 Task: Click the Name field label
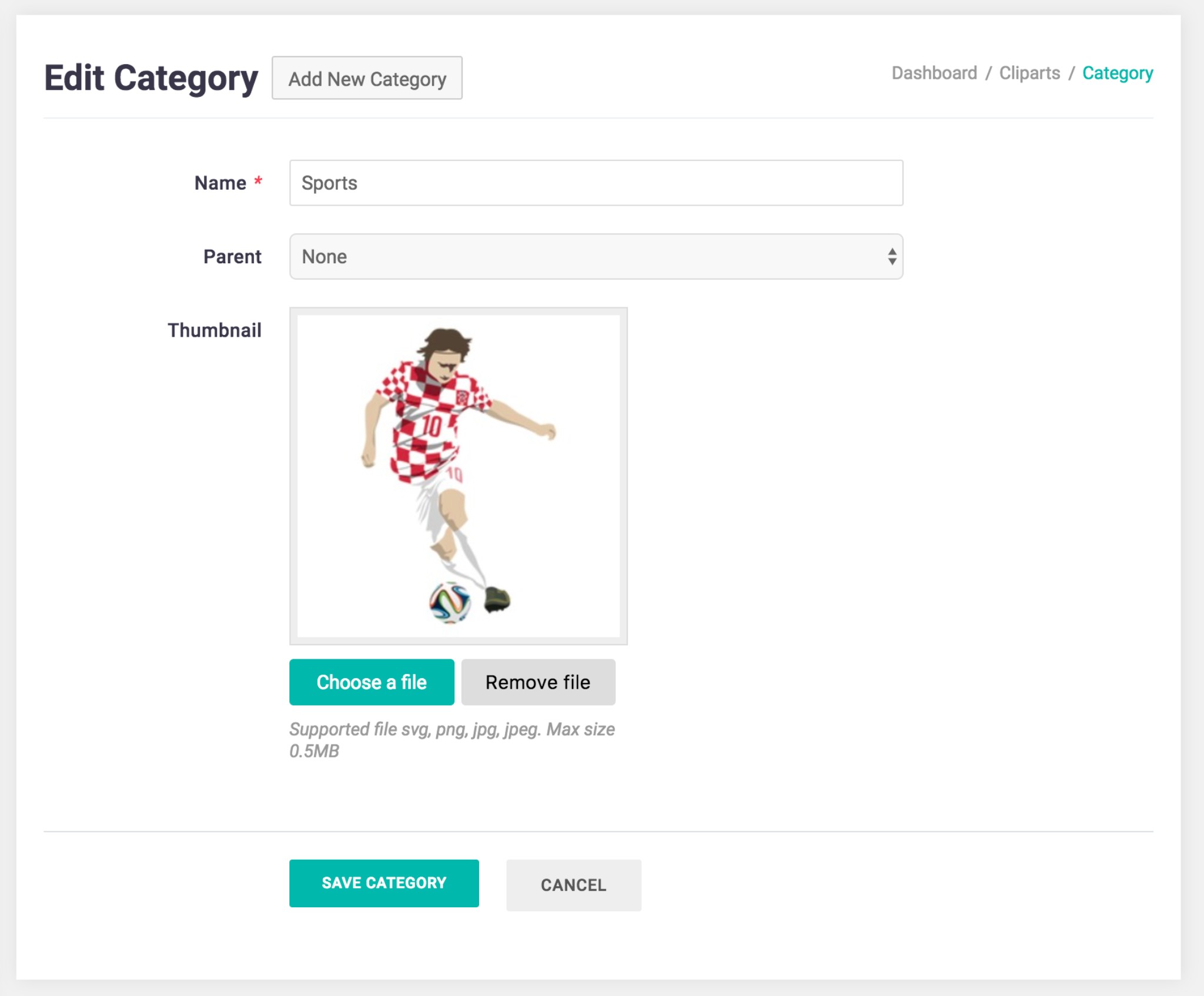[220, 183]
